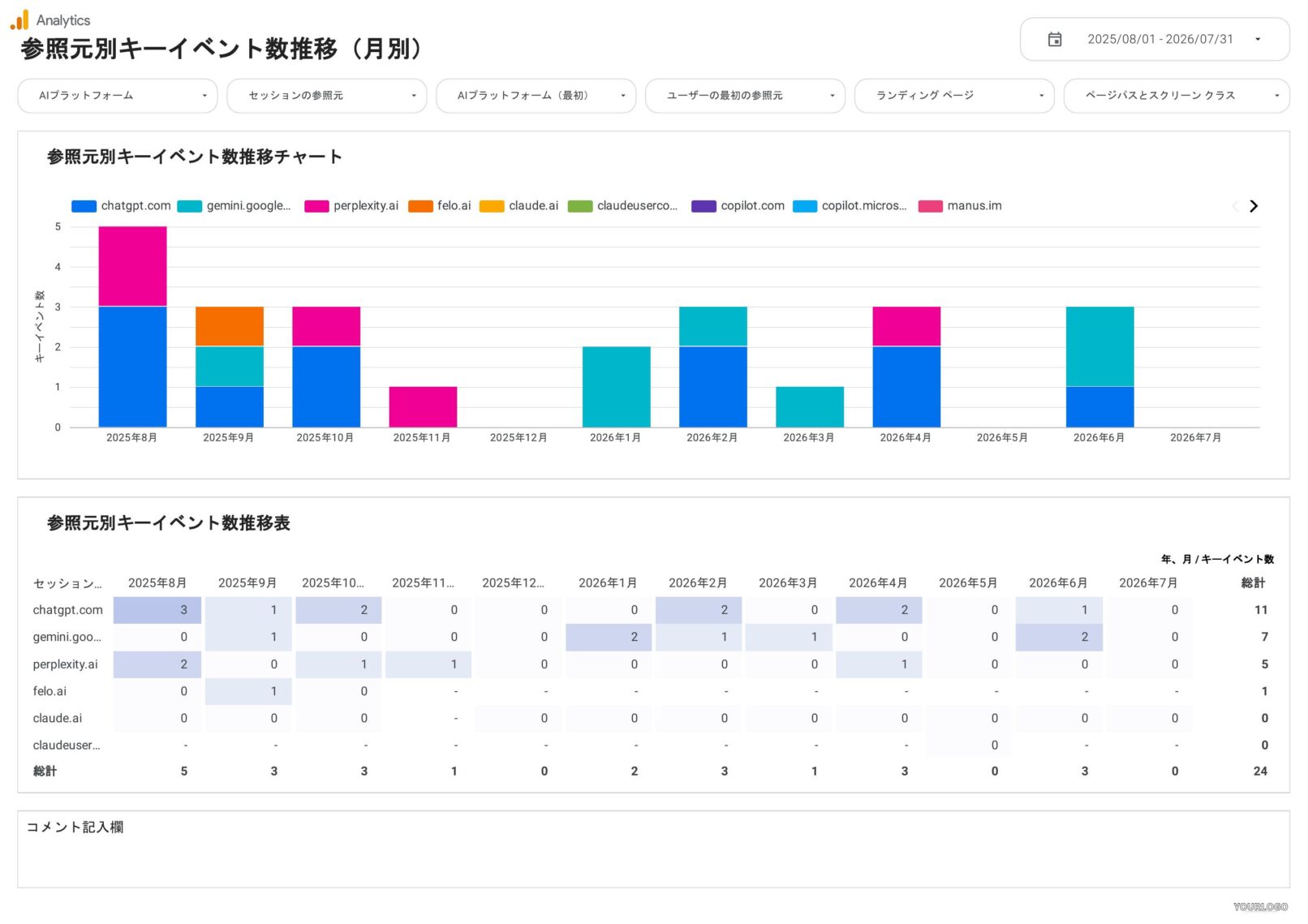Click the felo.ai legend color swatch

(x=420, y=206)
